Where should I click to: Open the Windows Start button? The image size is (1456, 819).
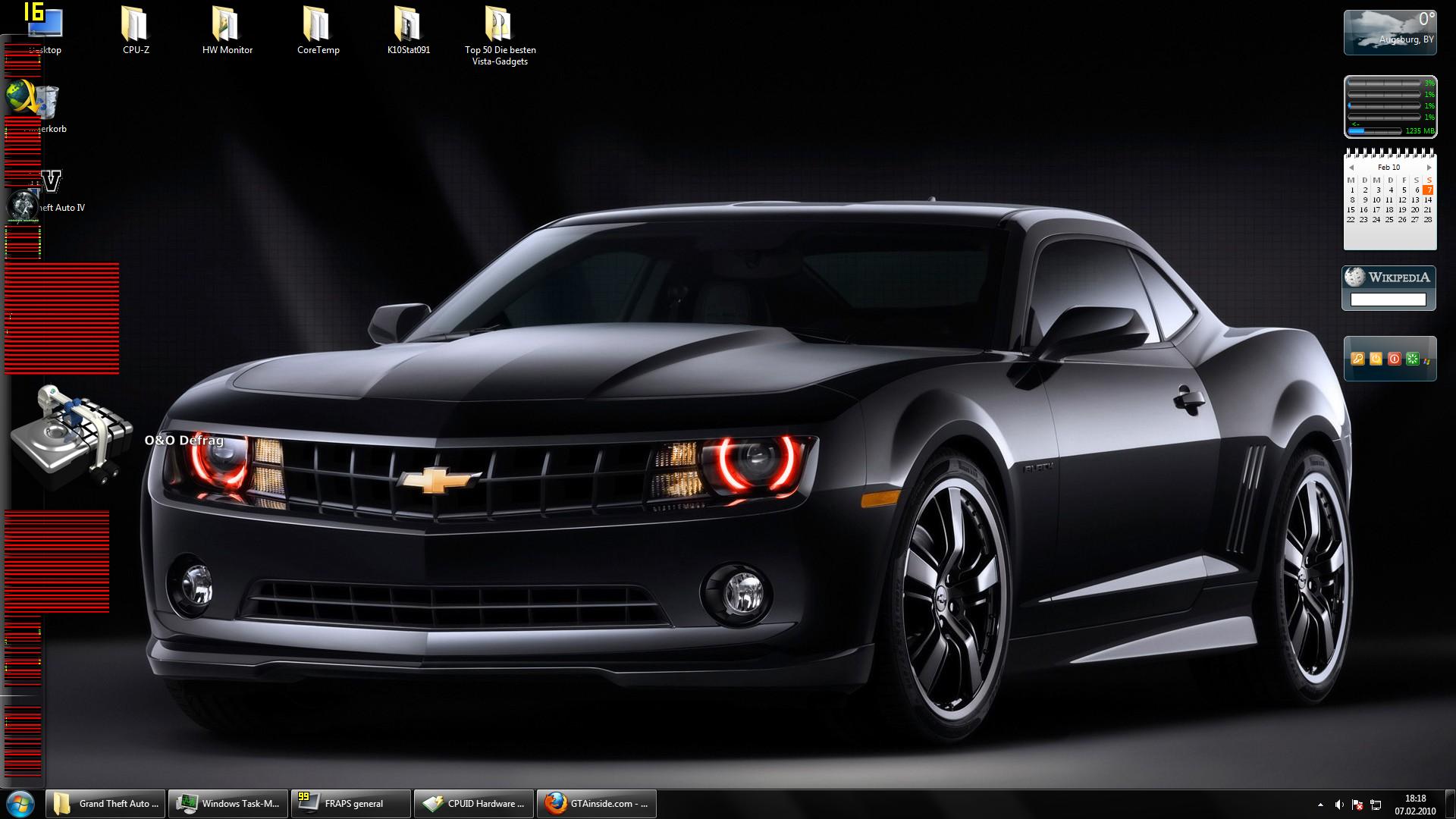click(x=20, y=803)
